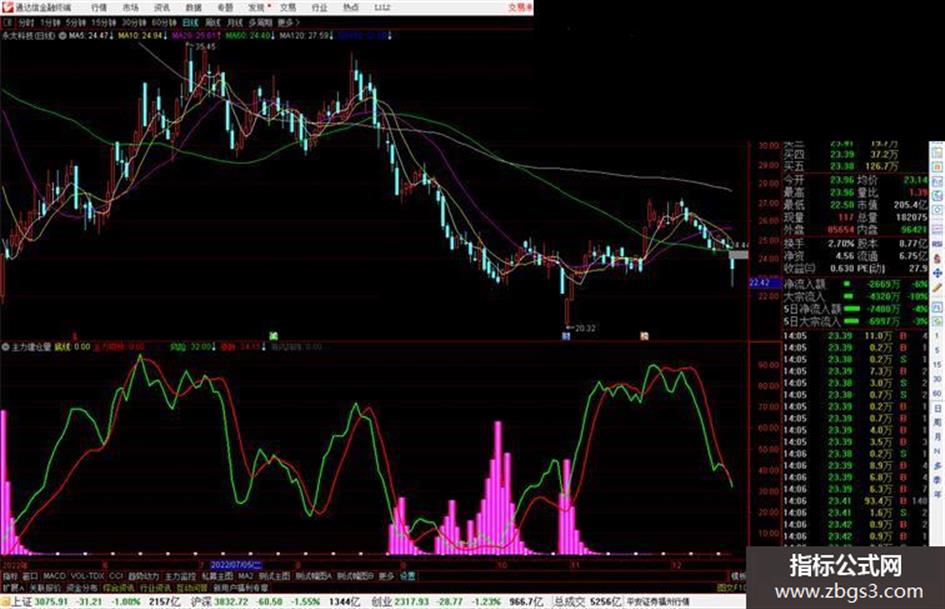Open the 市场 menu

130,8
